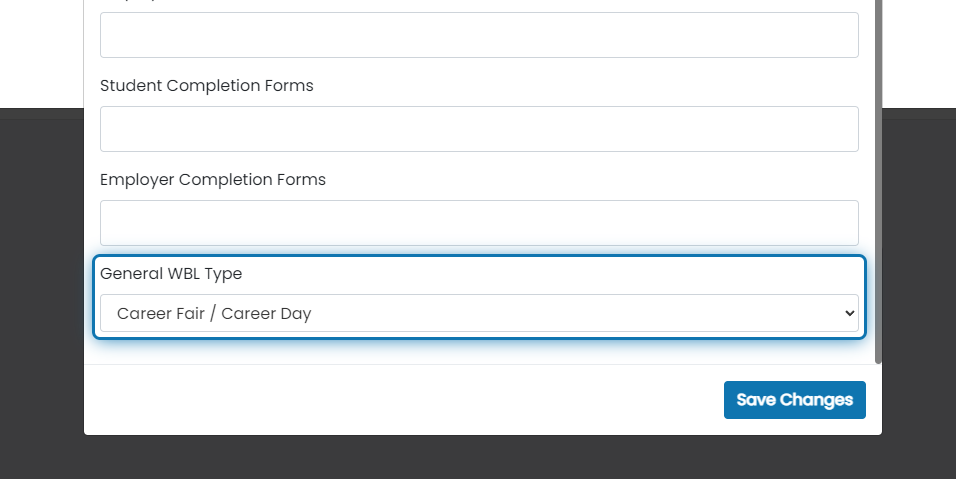Click the Save Changes button

[794, 400]
